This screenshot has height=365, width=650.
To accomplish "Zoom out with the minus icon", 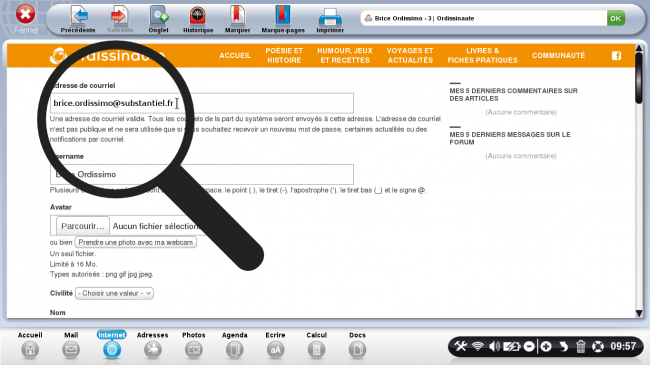I will coord(529,346).
